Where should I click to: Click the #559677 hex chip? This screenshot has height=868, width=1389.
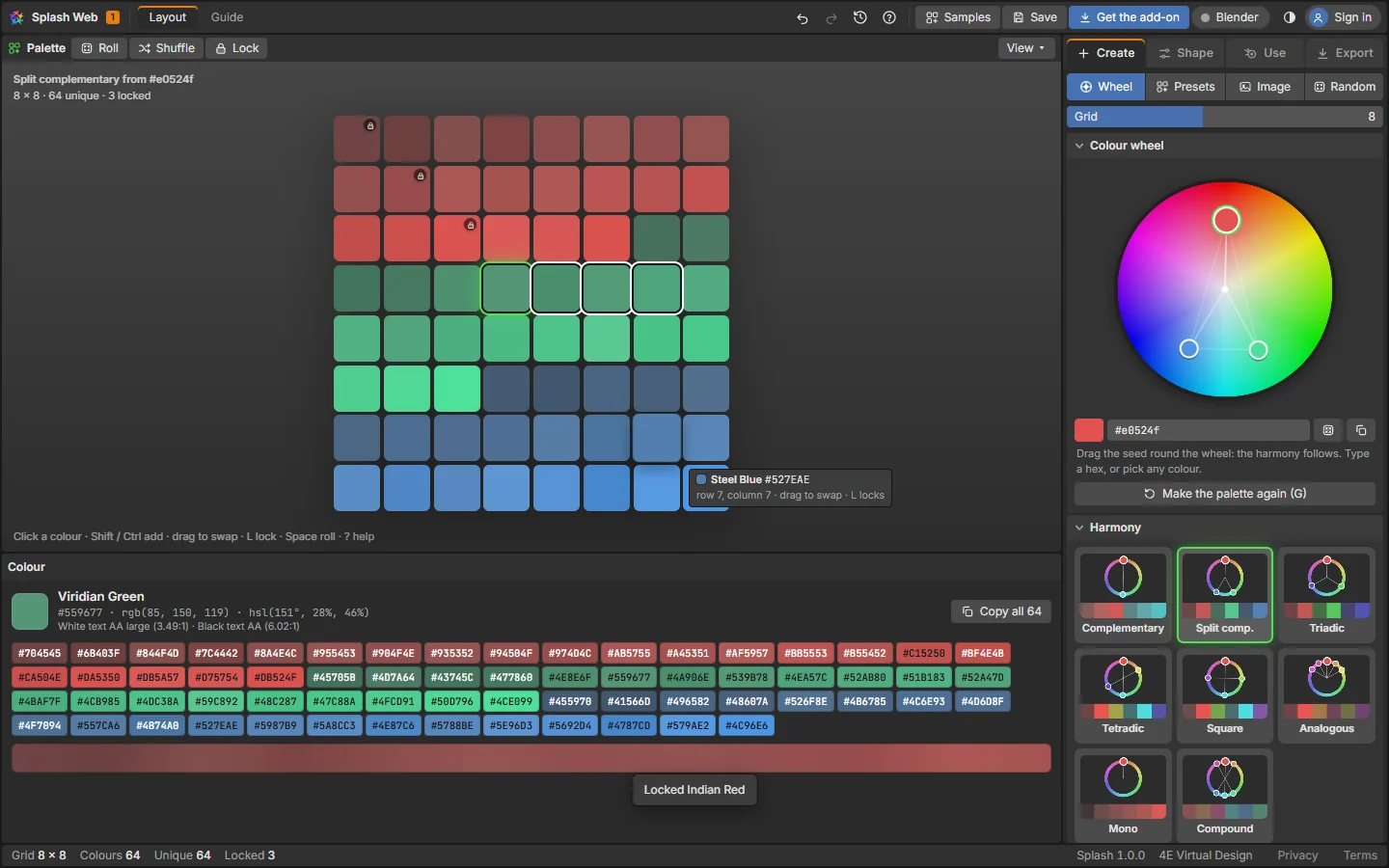click(629, 677)
